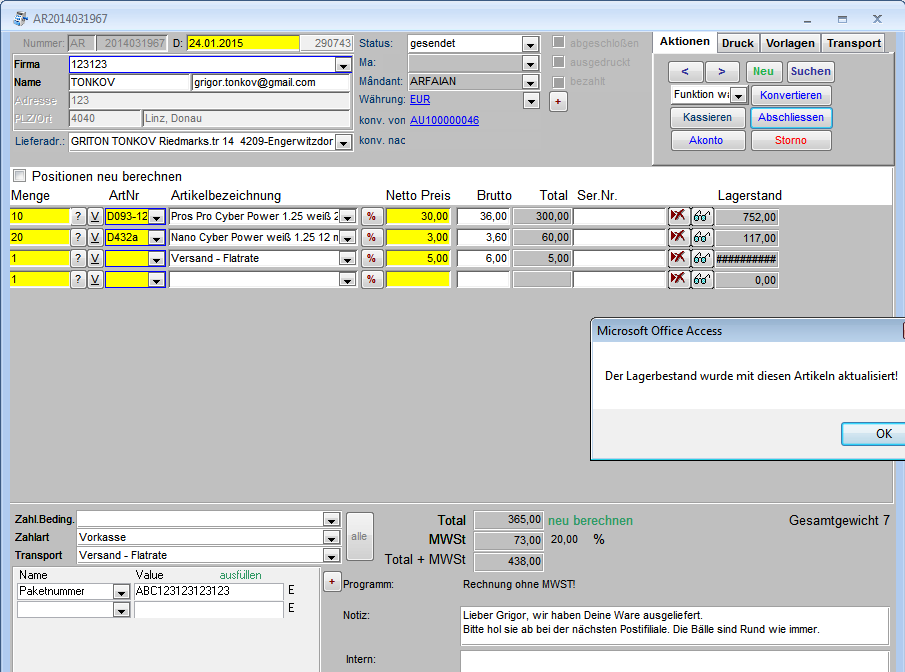The image size is (905, 672).
Task: Delete the empty last position row
Action: click(678, 279)
